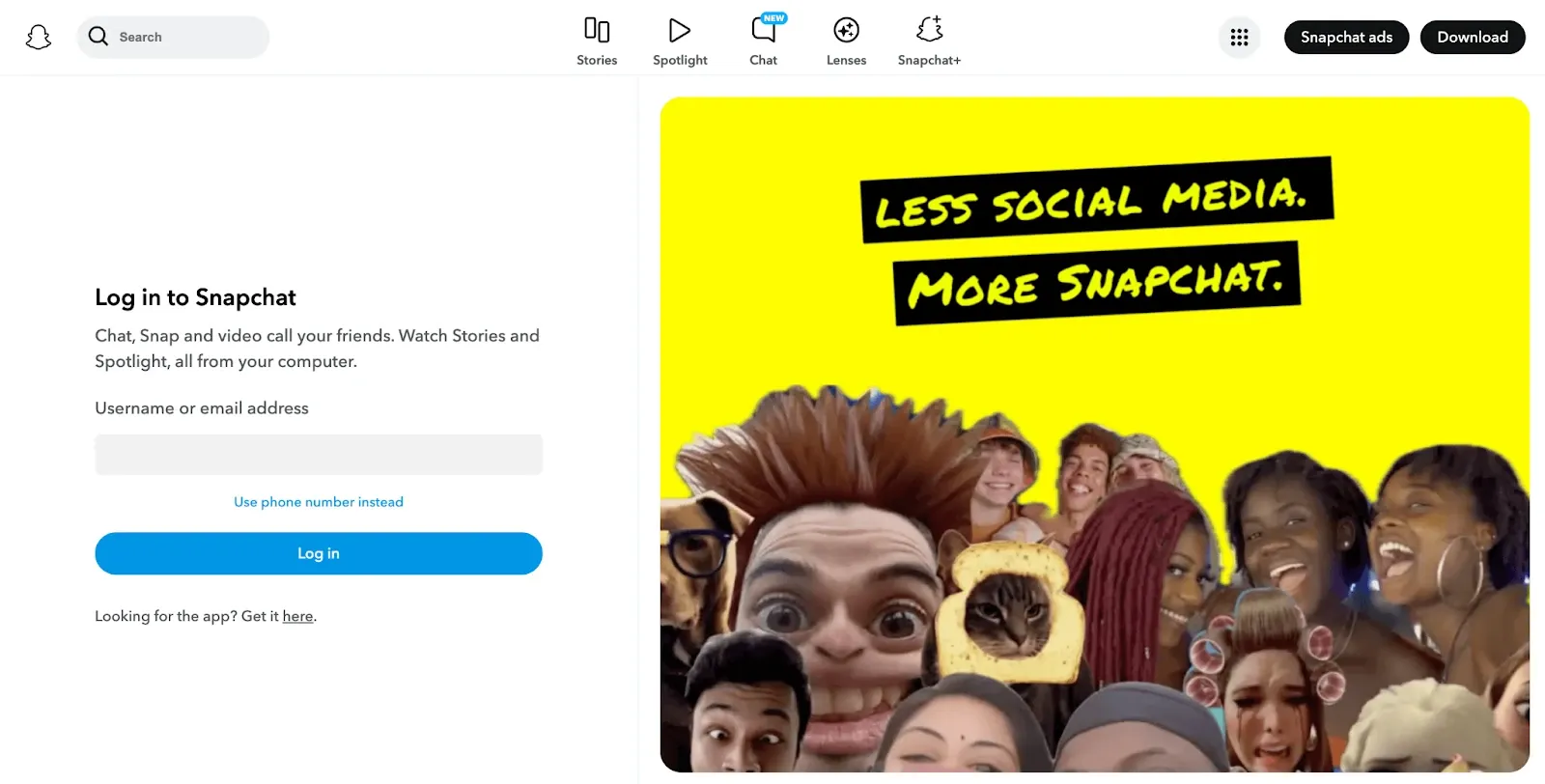Open the Chat icon
The image size is (1545, 784).
(764, 30)
